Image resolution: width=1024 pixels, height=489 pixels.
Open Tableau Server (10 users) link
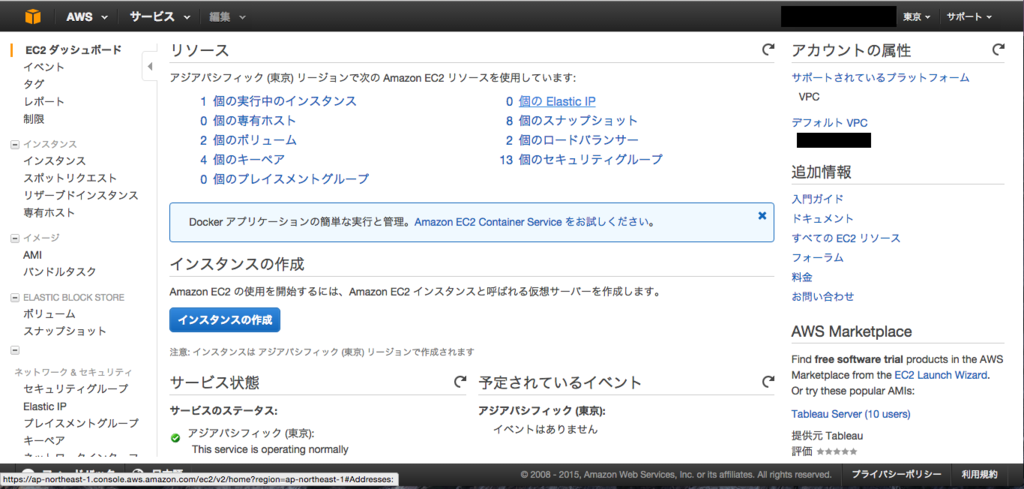point(850,414)
